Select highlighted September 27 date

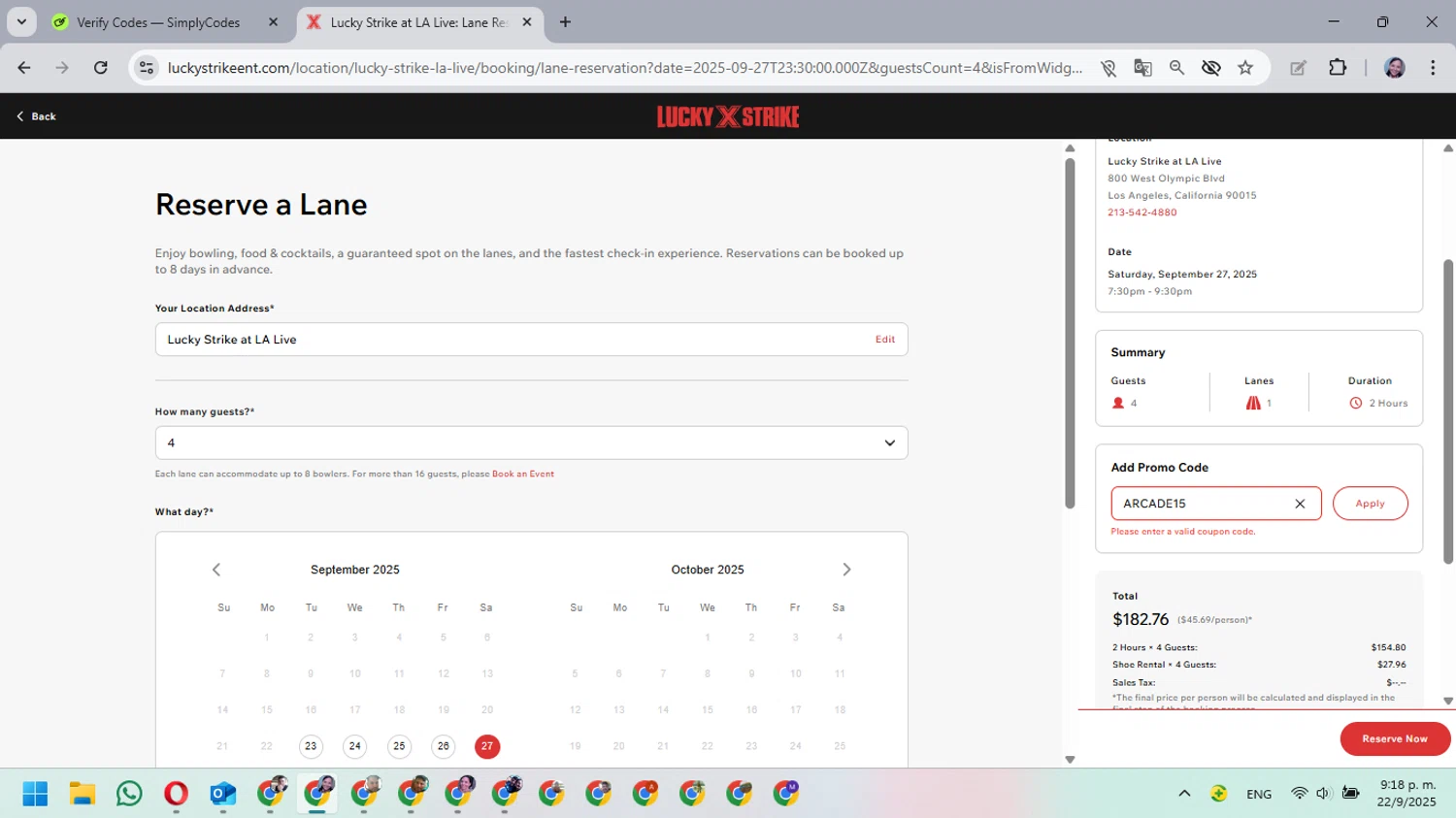[x=487, y=746]
